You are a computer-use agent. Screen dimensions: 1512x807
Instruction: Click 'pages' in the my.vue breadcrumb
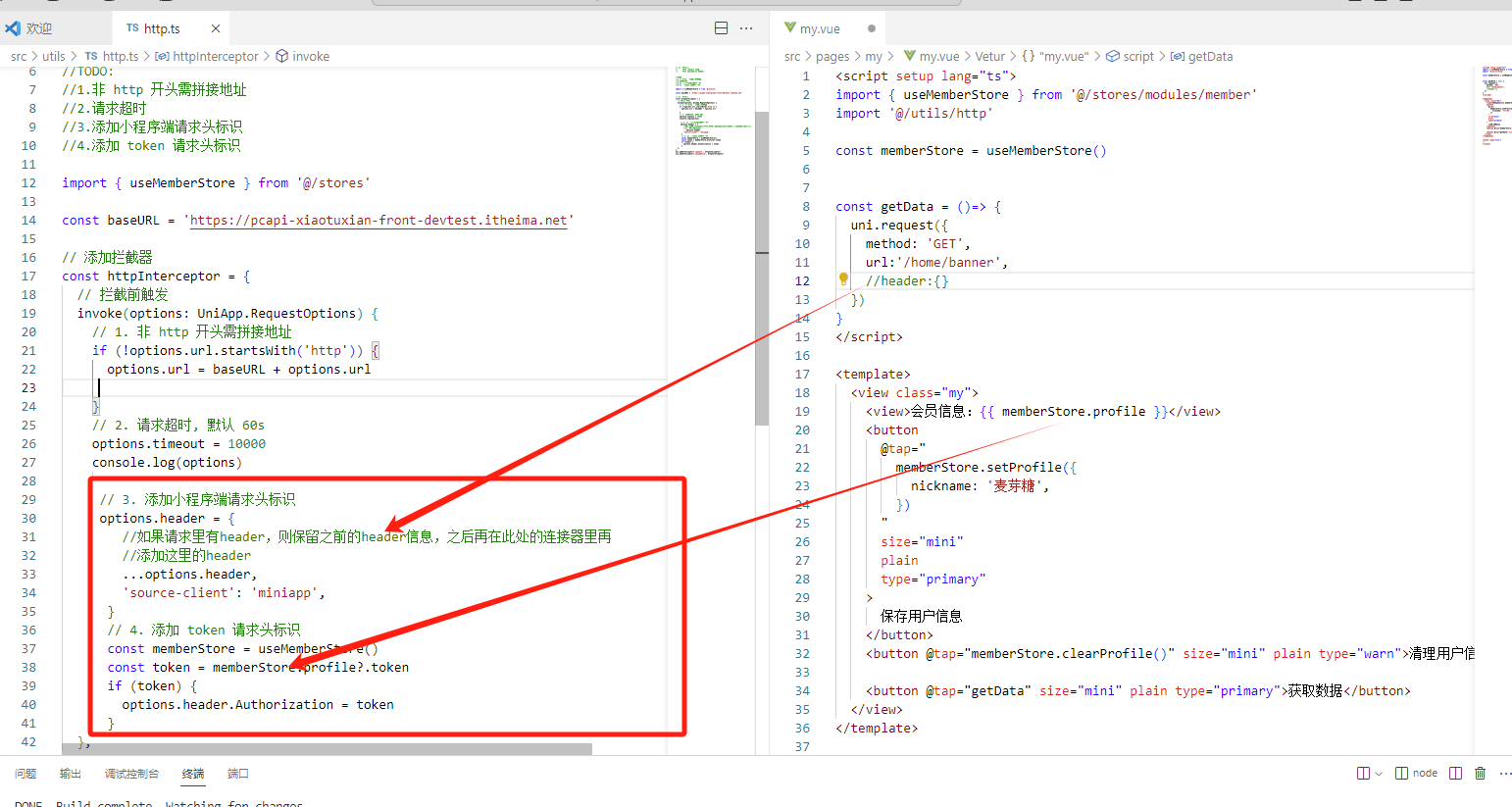tap(832, 56)
